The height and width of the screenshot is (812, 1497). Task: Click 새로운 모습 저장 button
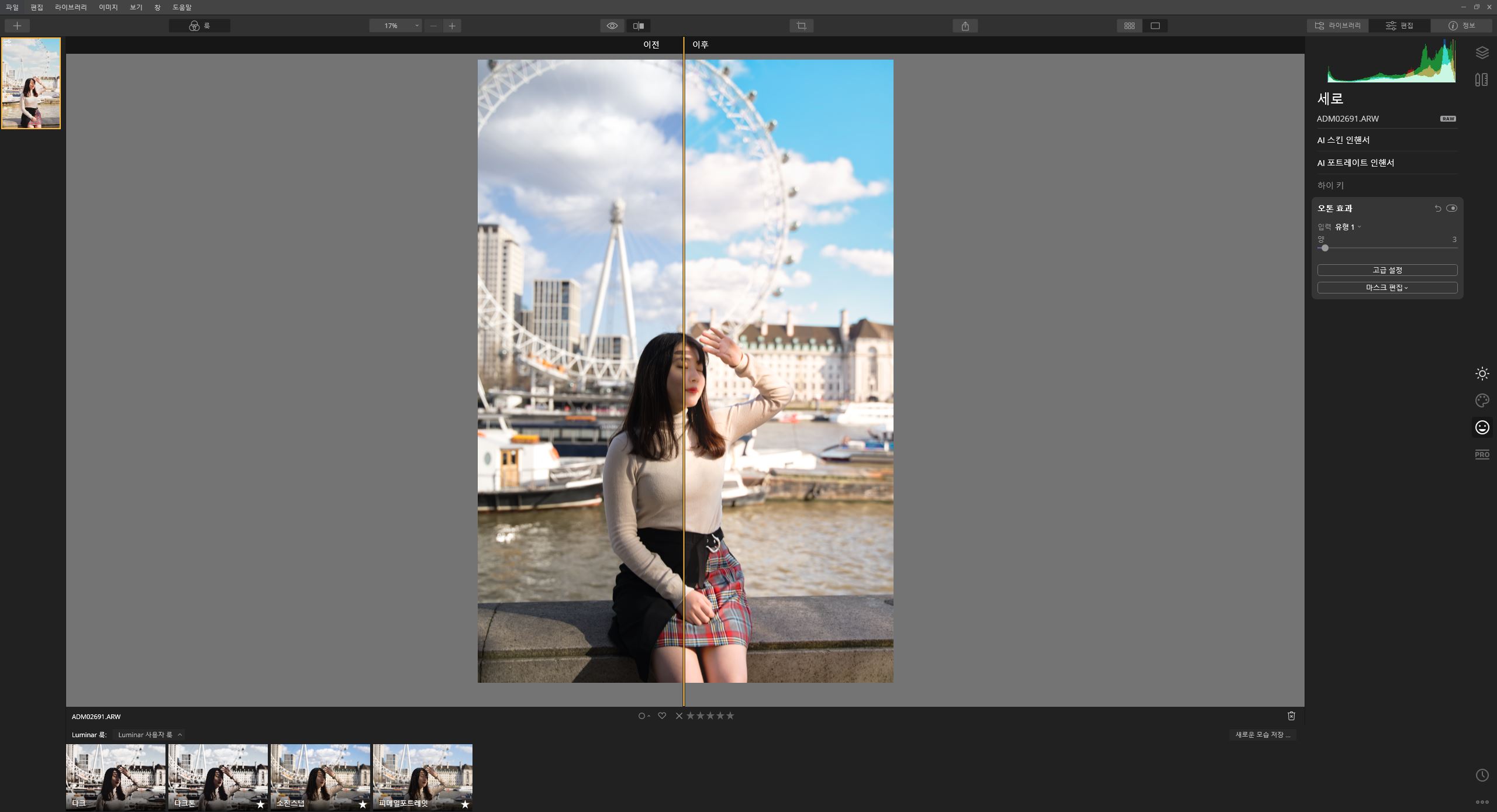coord(1262,735)
